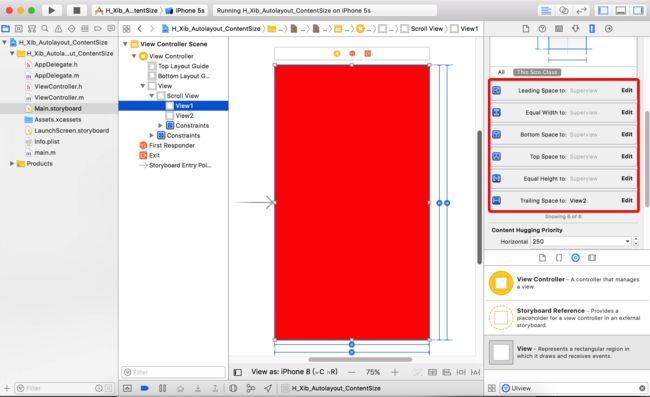Open the Assistant editor

pyautogui.click(x=564, y=11)
